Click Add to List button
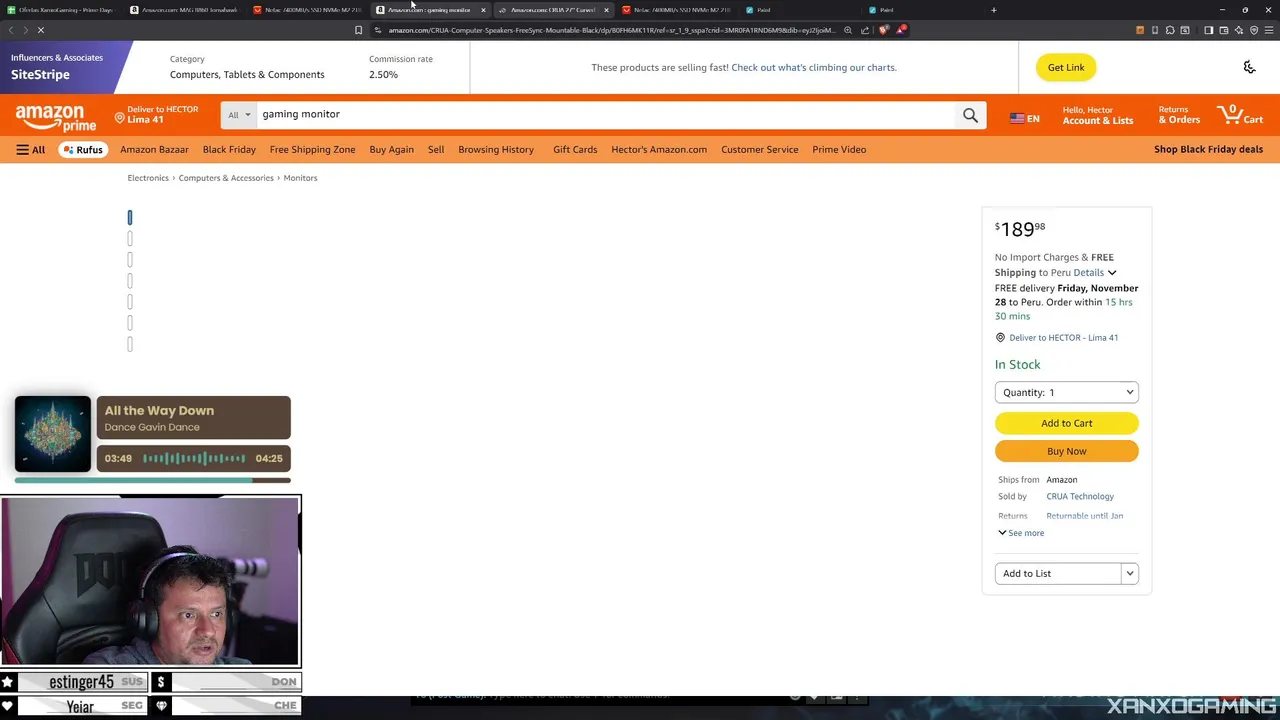This screenshot has width=1280, height=720. click(x=1058, y=573)
